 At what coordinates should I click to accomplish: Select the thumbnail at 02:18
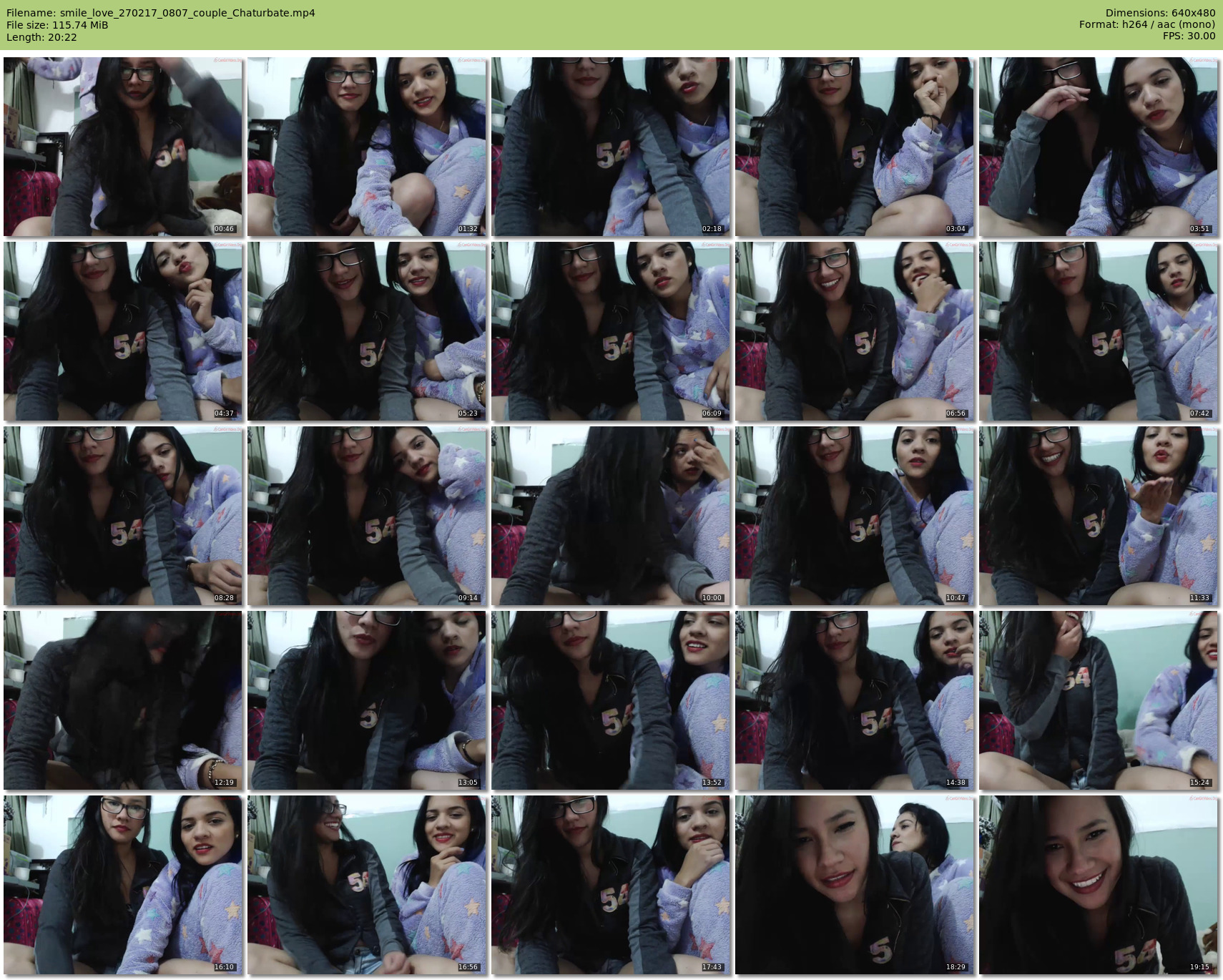611,147
